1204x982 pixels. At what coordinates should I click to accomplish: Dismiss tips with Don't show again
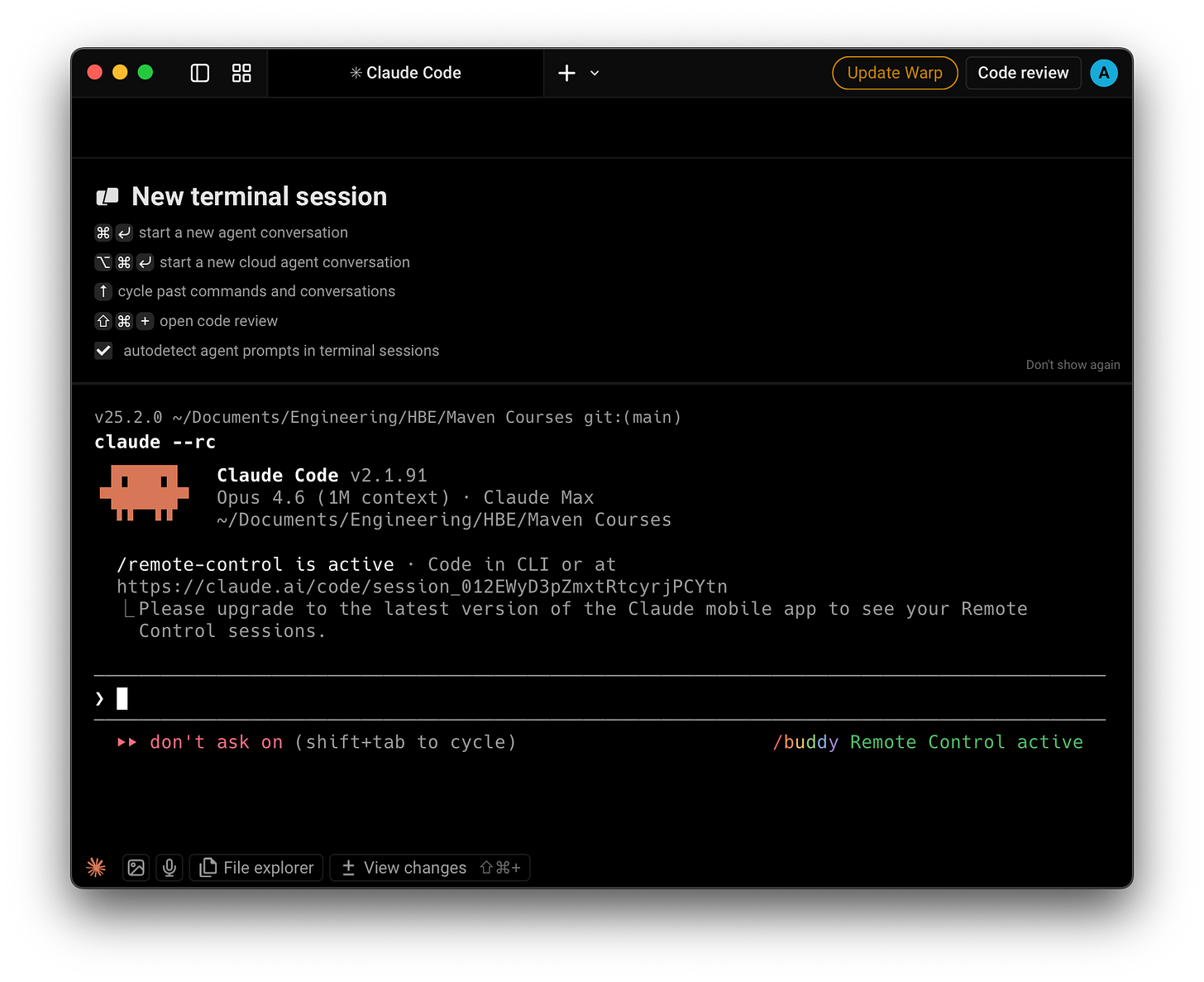pyautogui.click(x=1073, y=365)
